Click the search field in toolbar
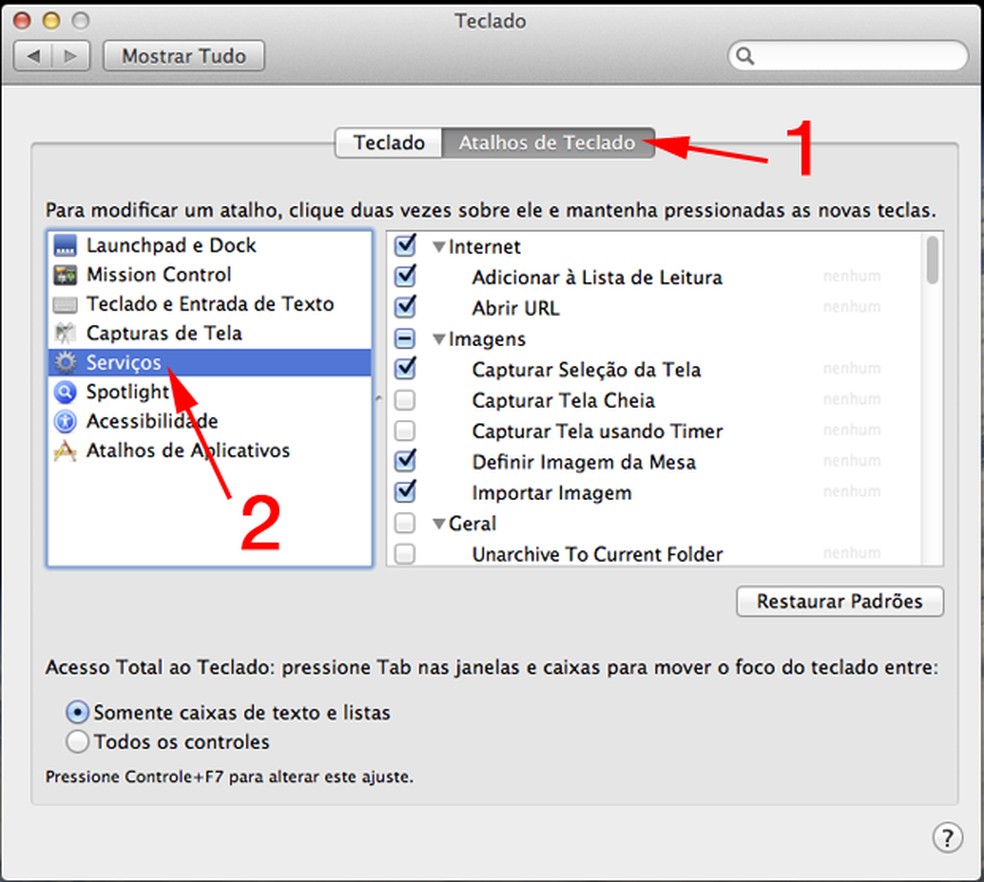This screenshot has height=882, width=984. (x=848, y=56)
